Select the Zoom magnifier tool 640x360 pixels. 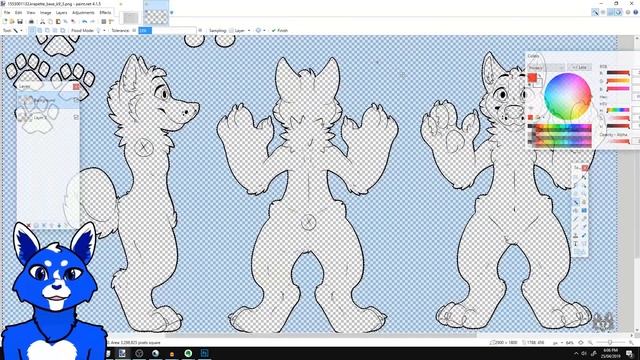coord(584,194)
